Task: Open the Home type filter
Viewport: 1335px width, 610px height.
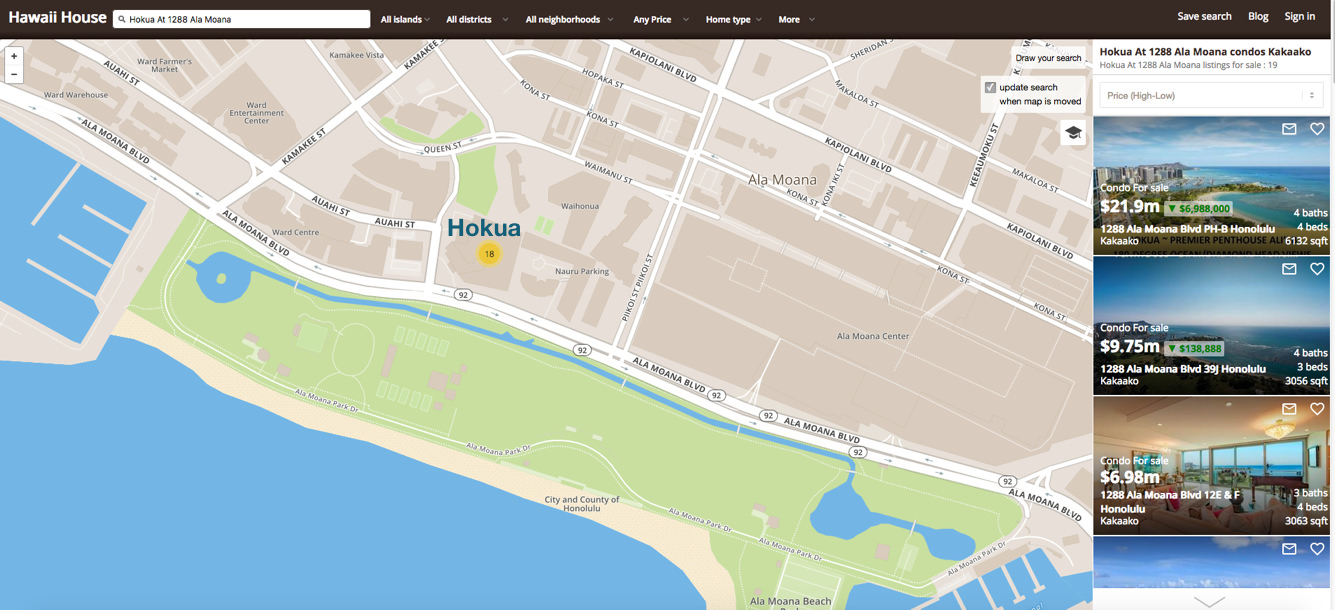Action: click(733, 19)
